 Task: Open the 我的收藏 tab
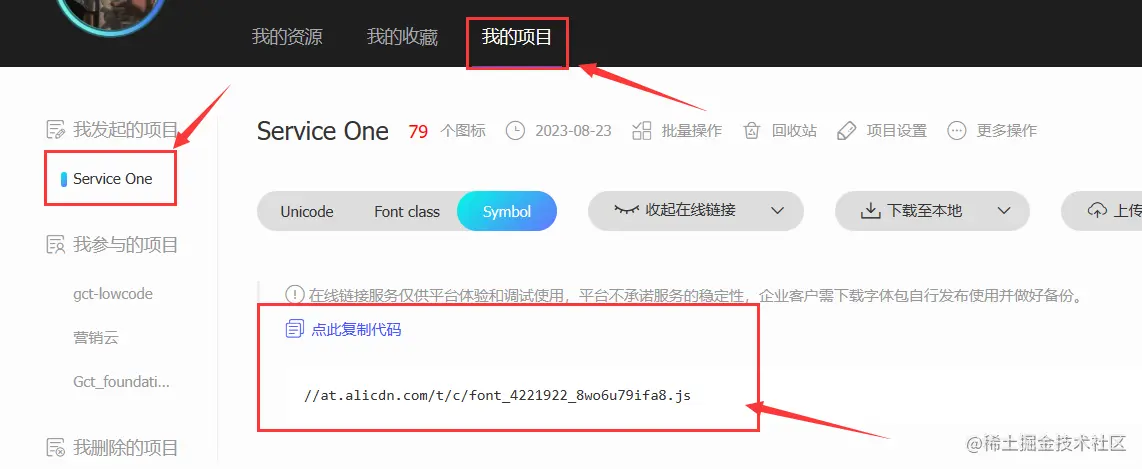(402, 37)
